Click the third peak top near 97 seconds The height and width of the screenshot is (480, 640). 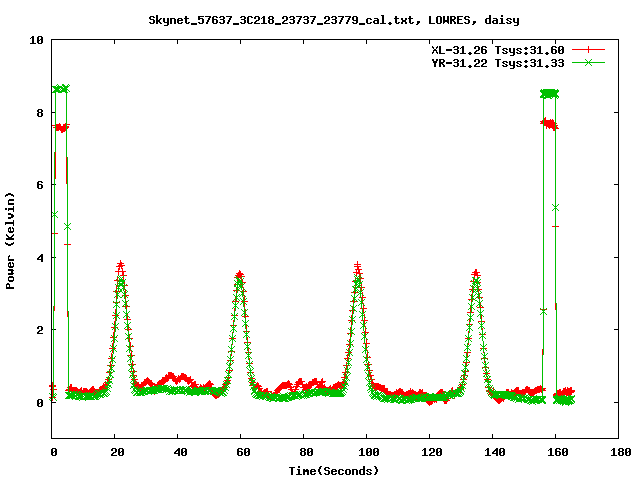(357, 267)
